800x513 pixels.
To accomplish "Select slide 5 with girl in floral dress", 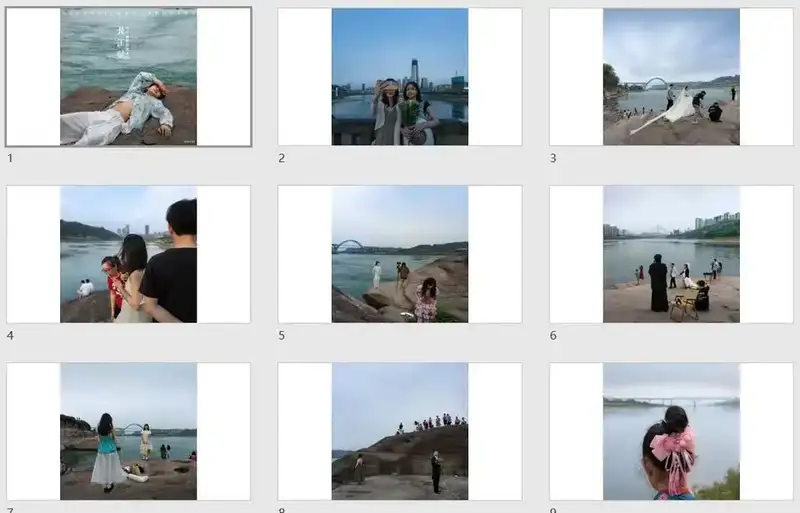I will tap(399, 254).
